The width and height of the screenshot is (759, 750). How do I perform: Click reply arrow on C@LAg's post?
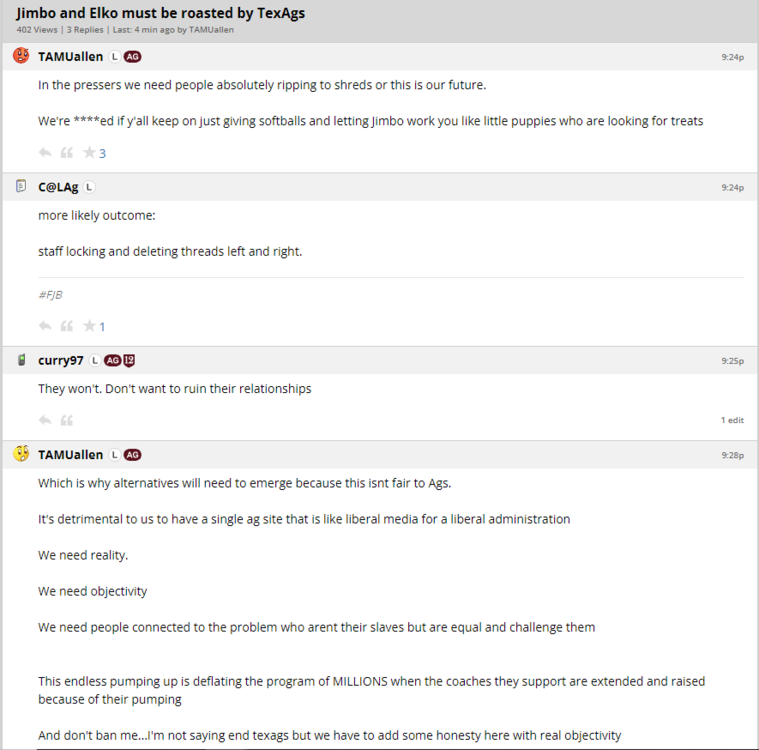[45, 326]
